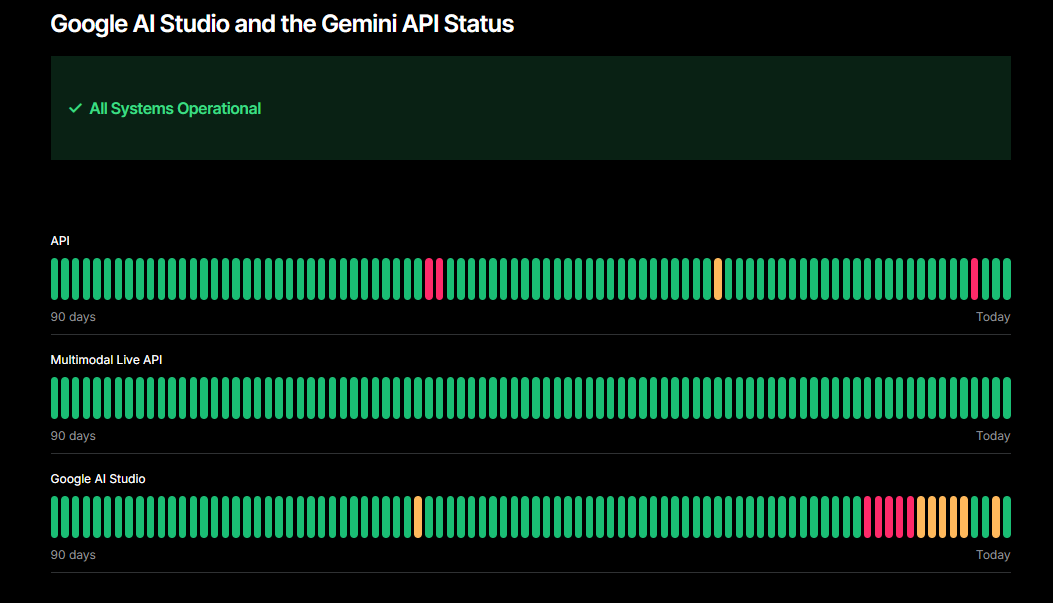Viewport: 1053px width, 603px height.
Task: Click oldest bar in Multimodal Live API row
Action: [x=55, y=398]
